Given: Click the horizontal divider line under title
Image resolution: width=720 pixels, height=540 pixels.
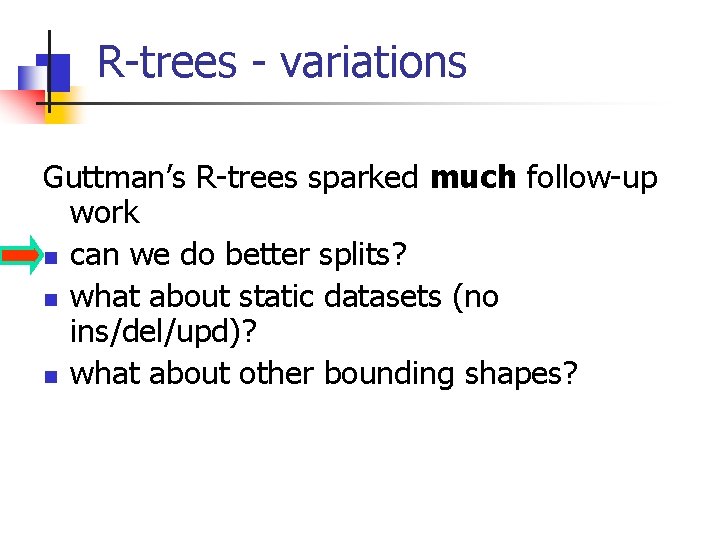Looking at the screenshot, I should (349, 103).
